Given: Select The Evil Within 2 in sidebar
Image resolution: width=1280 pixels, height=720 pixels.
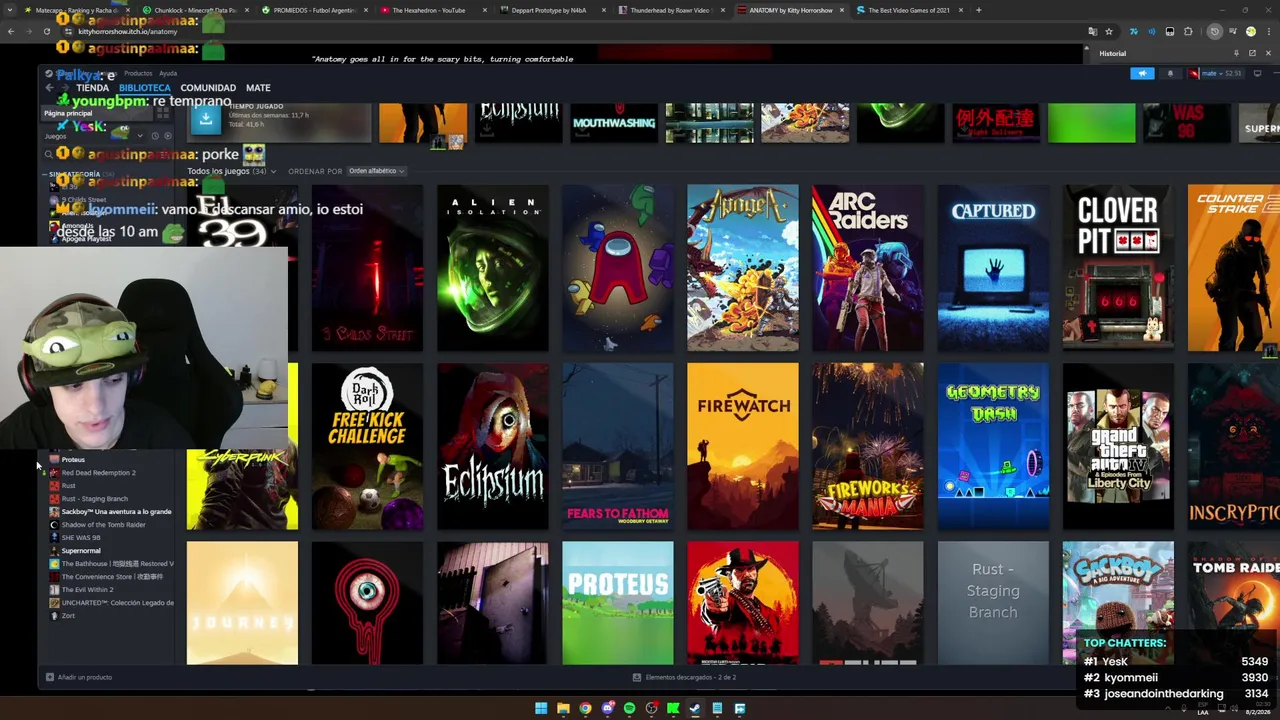Looking at the screenshot, I should click(x=87, y=589).
